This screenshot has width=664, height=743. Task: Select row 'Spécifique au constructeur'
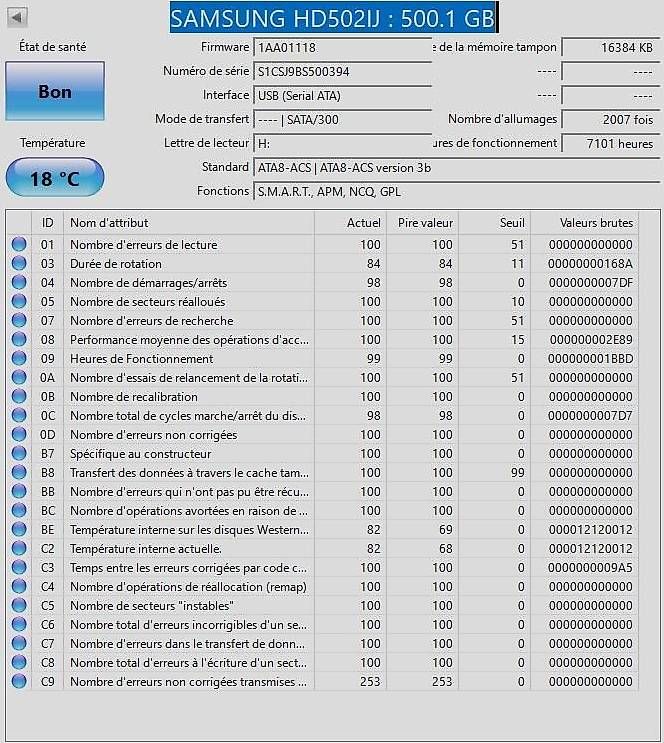coord(323,453)
